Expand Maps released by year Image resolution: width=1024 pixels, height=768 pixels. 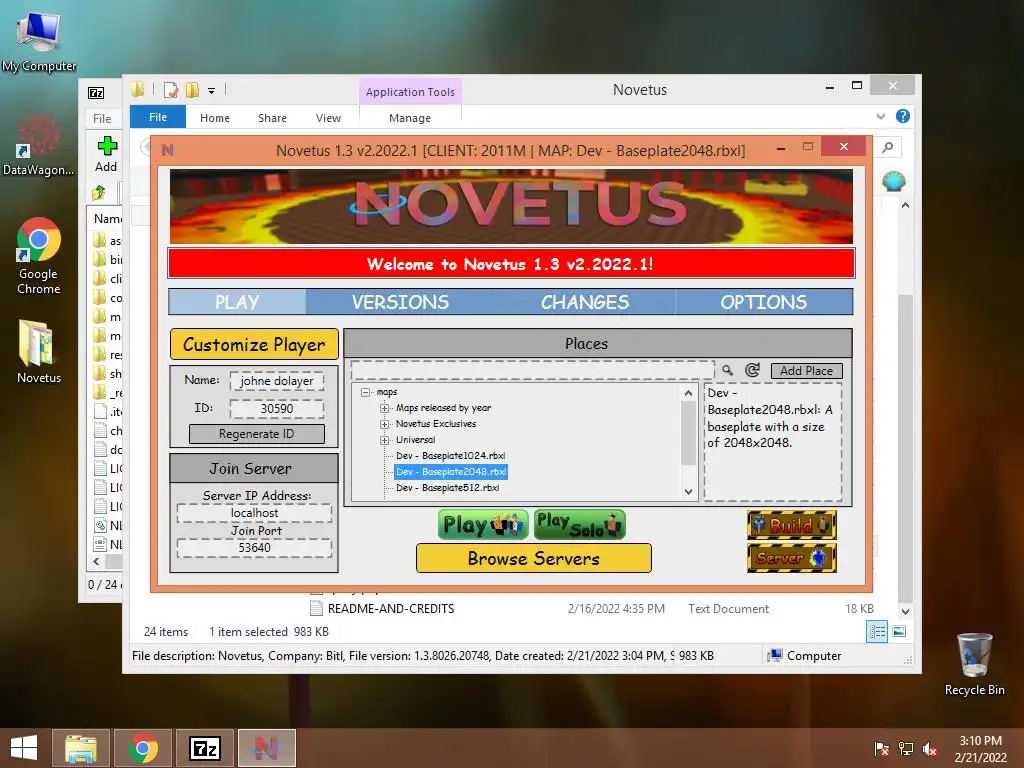(x=385, y=408)
